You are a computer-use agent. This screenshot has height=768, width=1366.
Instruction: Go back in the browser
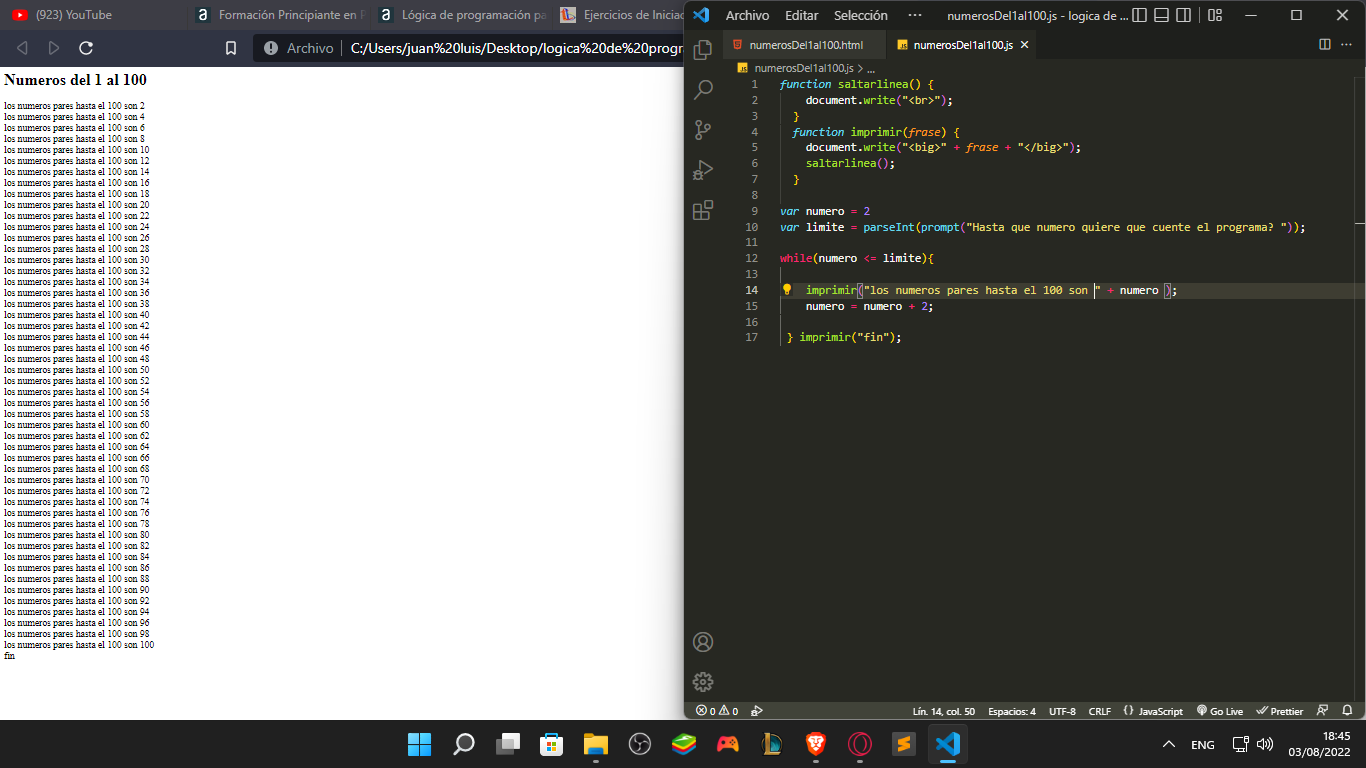22,48
